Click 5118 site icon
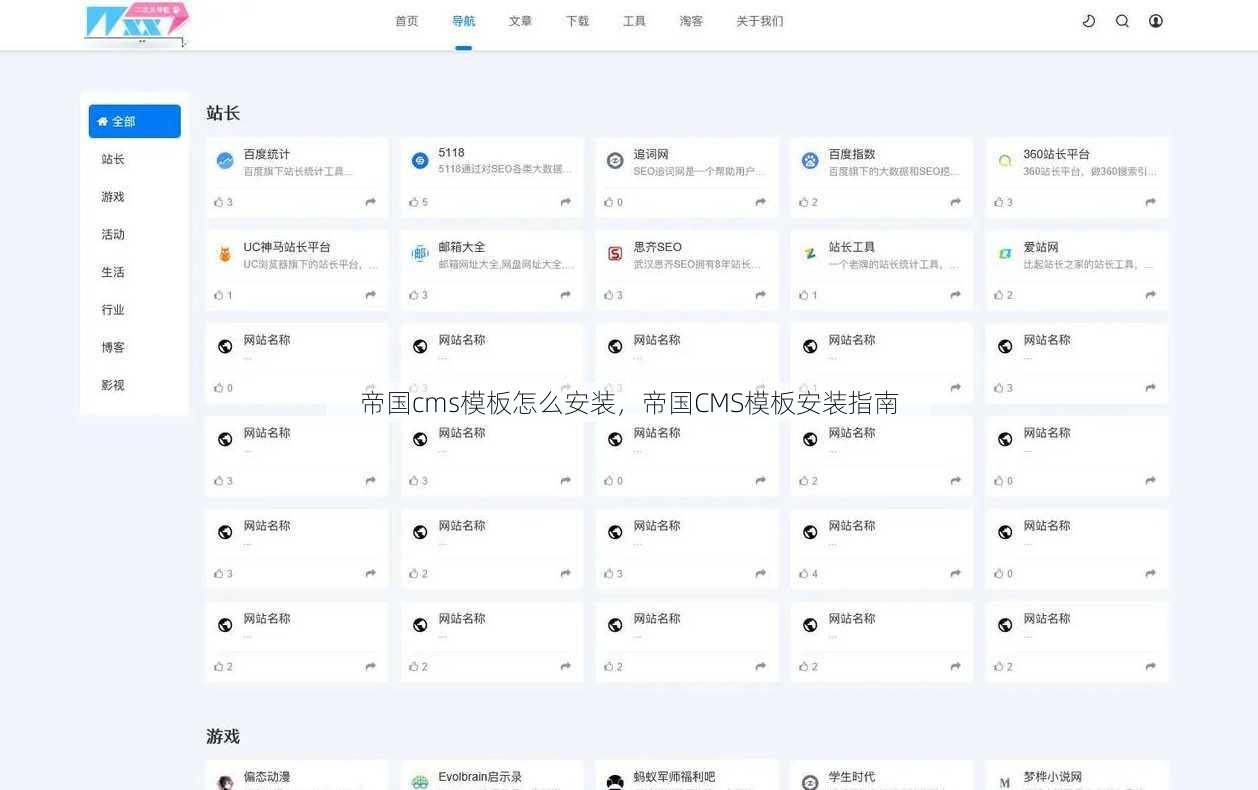This screenshot has height=790, width=1258. tap(420, 161)
